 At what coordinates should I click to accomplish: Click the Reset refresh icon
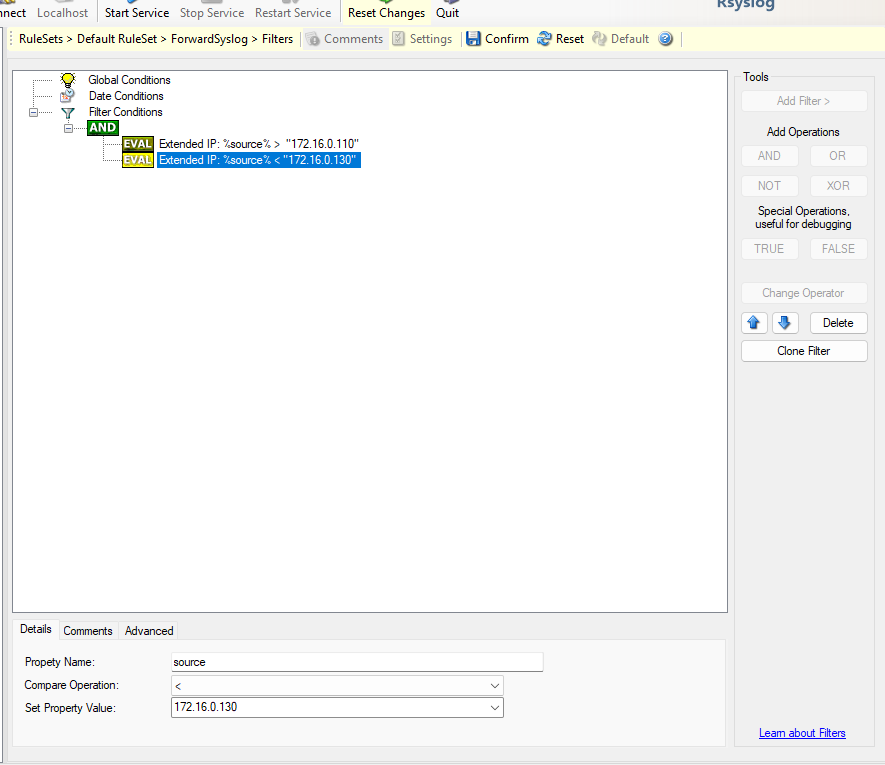[544, 39]
